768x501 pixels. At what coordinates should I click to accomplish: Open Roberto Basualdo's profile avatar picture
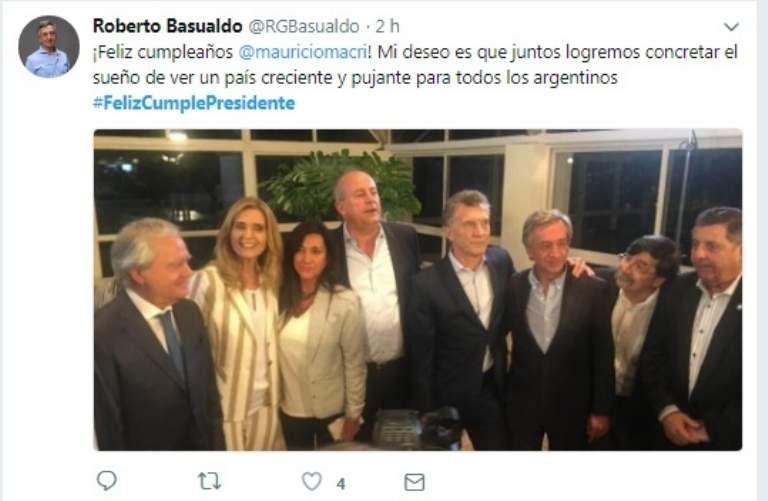[x=48, y=47]
